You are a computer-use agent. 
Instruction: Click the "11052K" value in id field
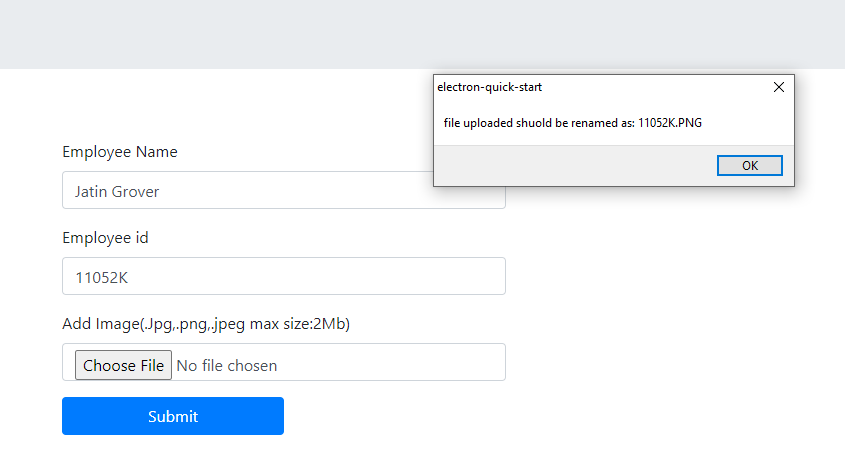click(x=102, y=277)
